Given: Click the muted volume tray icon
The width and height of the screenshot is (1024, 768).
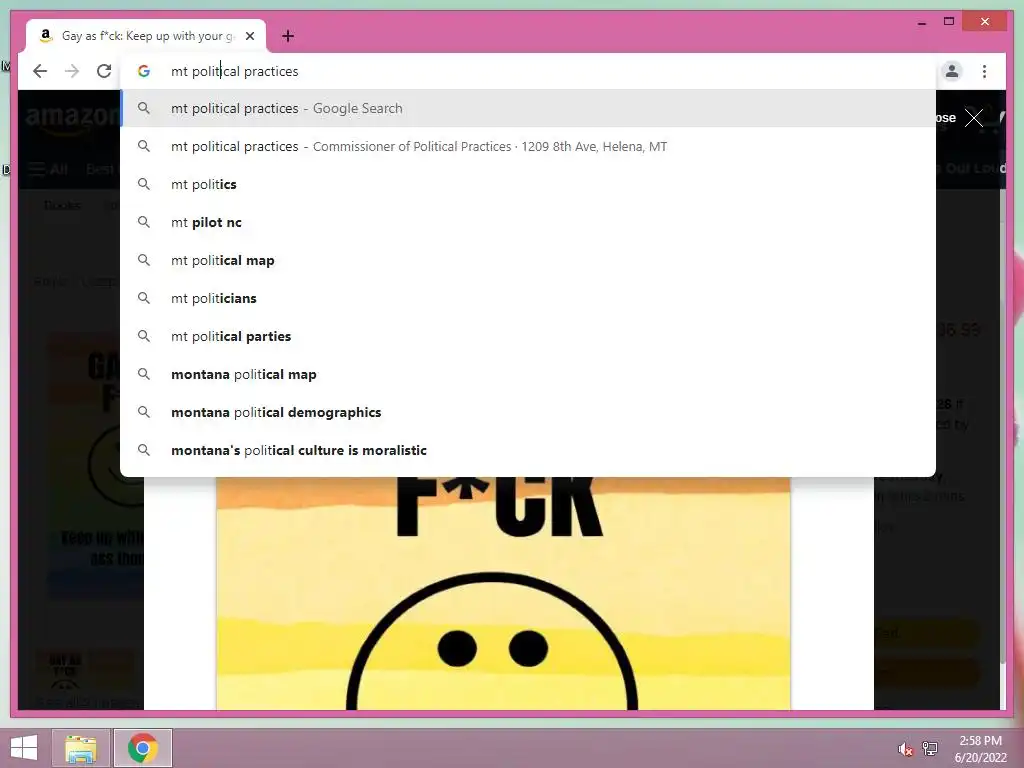Looking at the screenshot, I should [905, 749].
